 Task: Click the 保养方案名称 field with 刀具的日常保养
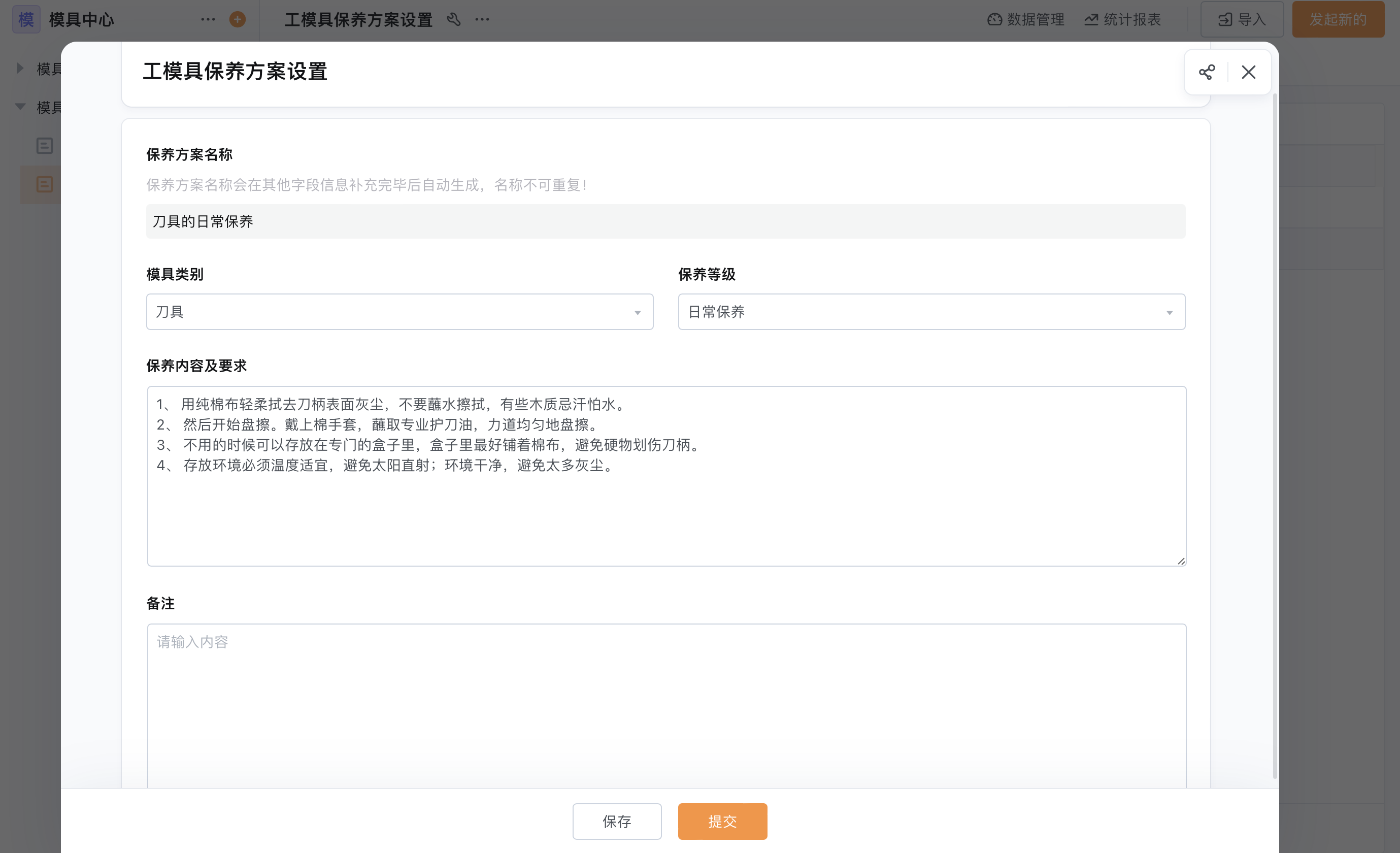665,221
